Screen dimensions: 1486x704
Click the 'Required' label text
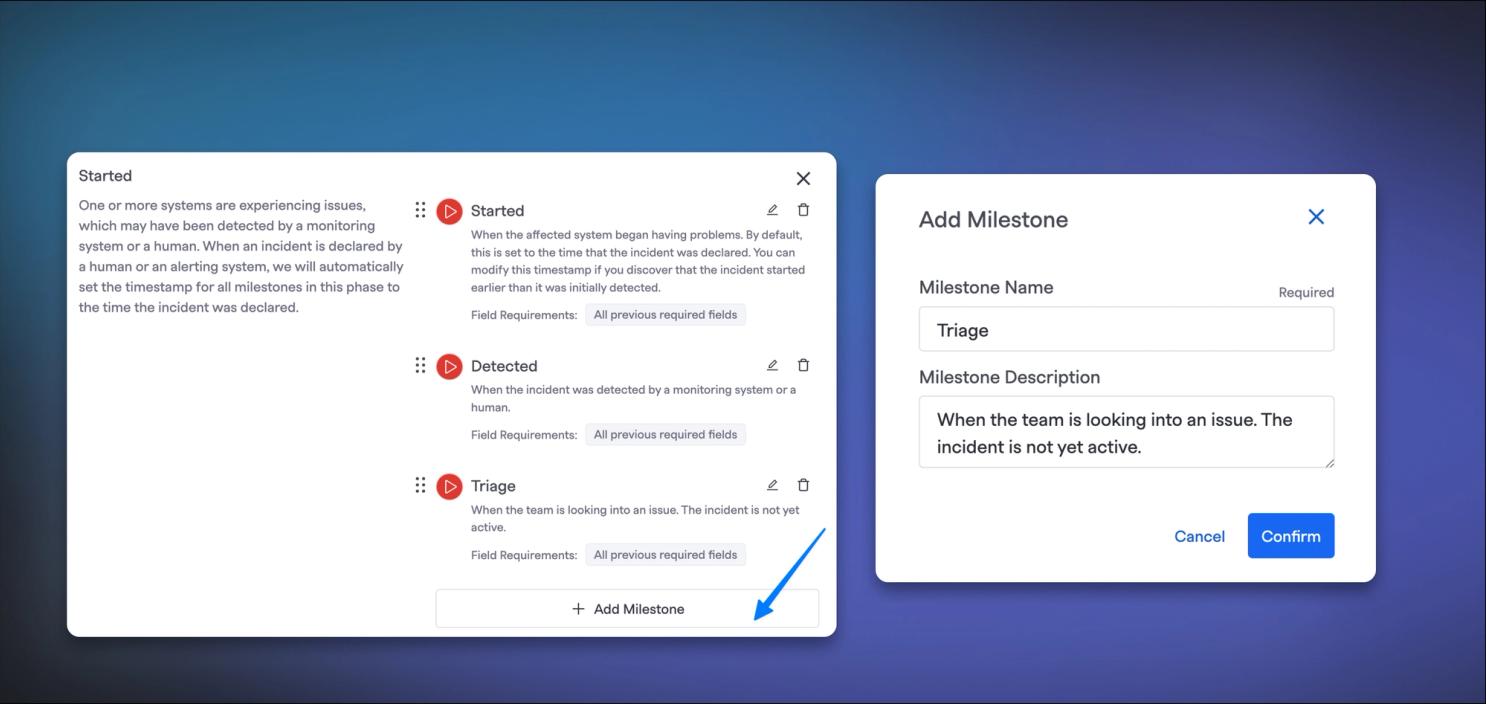click(x=1306, y=292)
